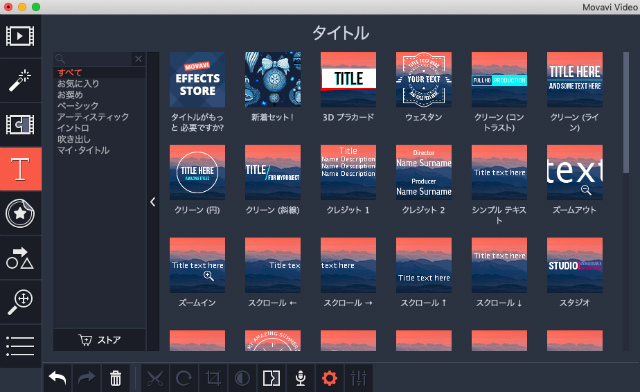
Task: Select the お気に入り category
Action: pos(78,84)
